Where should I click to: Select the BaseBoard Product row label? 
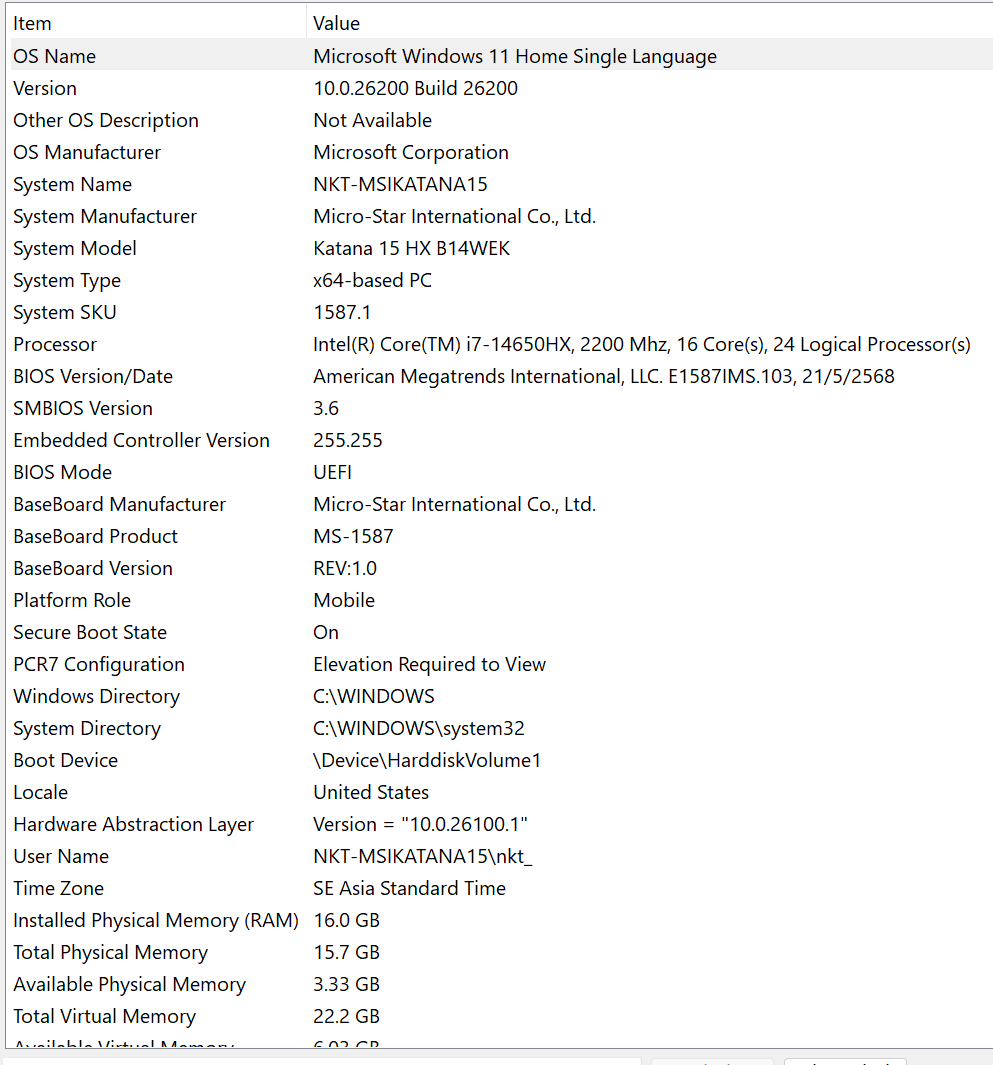click(95, 536)
